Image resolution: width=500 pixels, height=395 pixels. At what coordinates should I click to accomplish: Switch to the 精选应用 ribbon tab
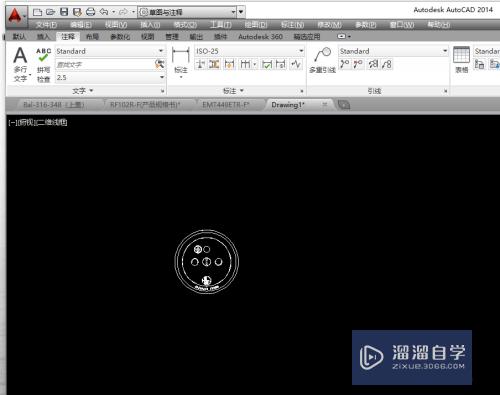pyautogui.click(x=307, y=37)
